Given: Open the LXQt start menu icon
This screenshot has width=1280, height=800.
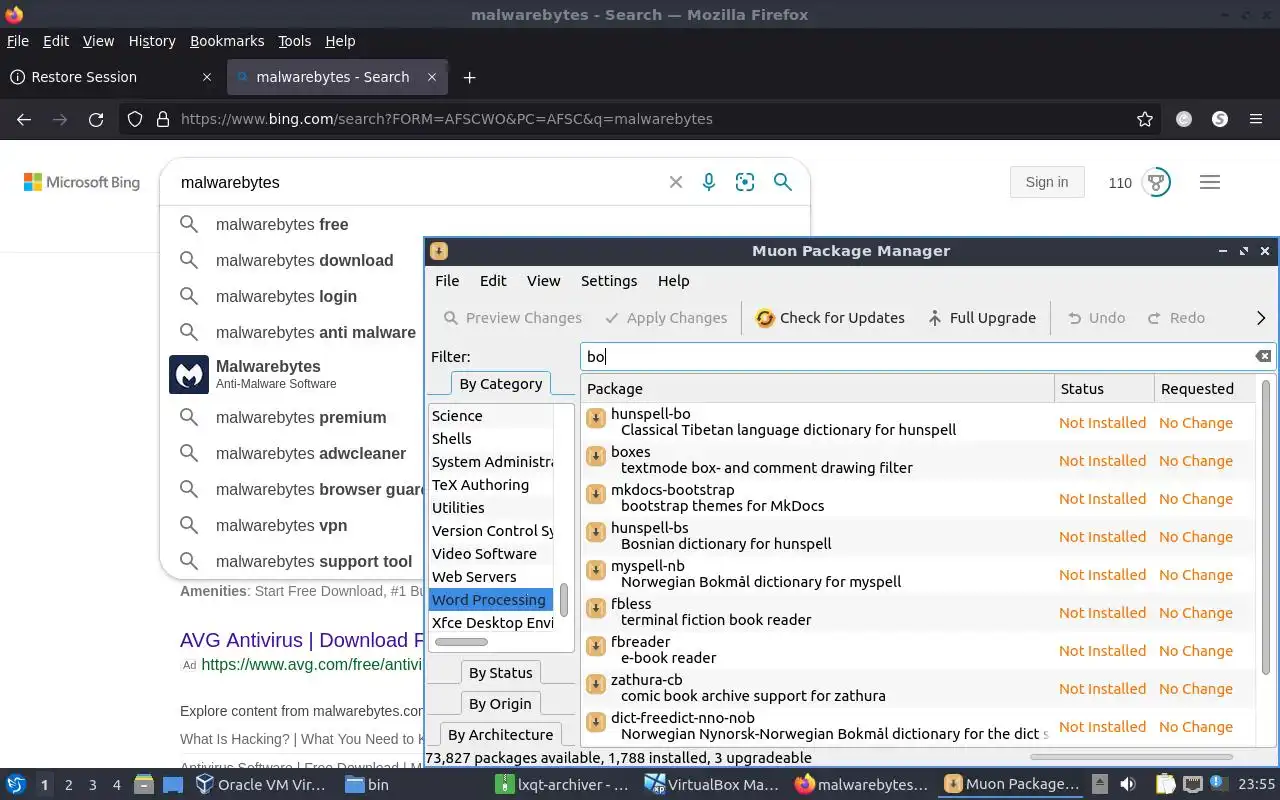Looking at the screenshot, I should pyautogui.click(x=16, y=785).
